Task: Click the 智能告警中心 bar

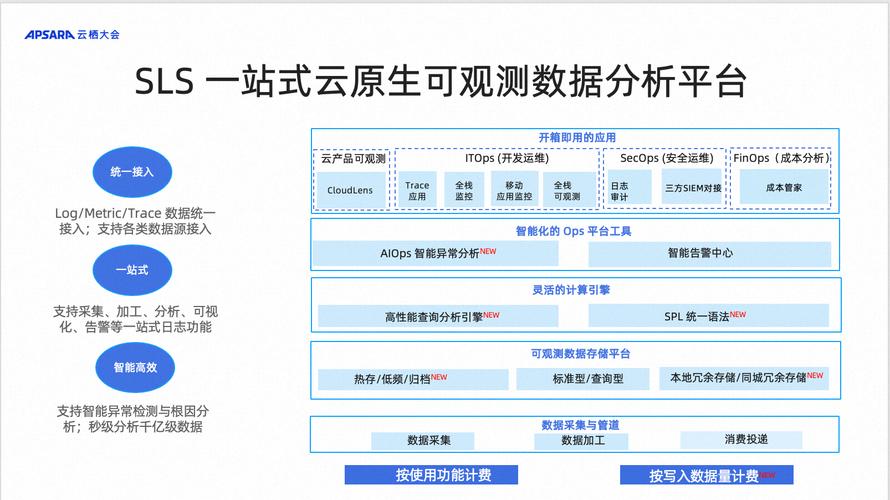Action: click(710, 253)
